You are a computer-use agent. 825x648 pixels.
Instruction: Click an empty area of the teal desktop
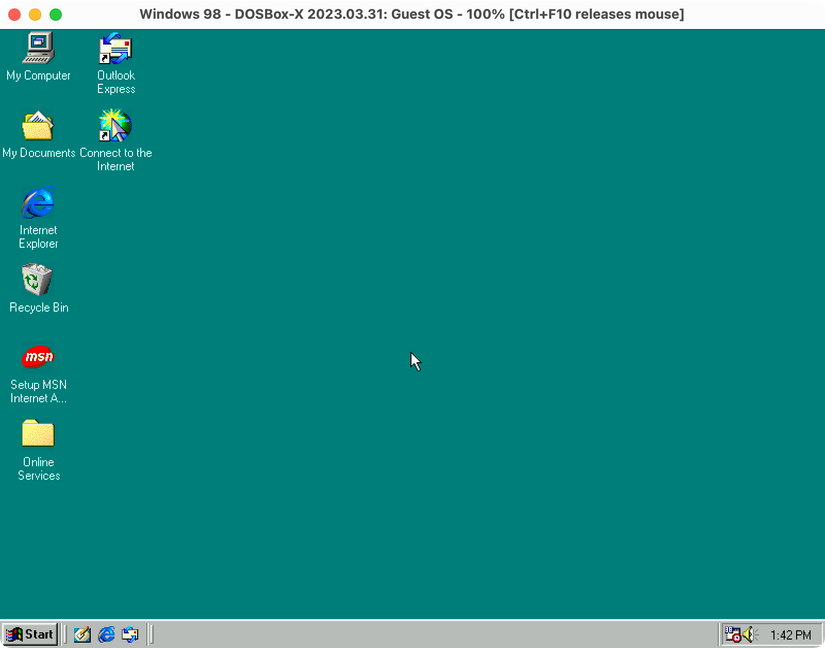450,450
